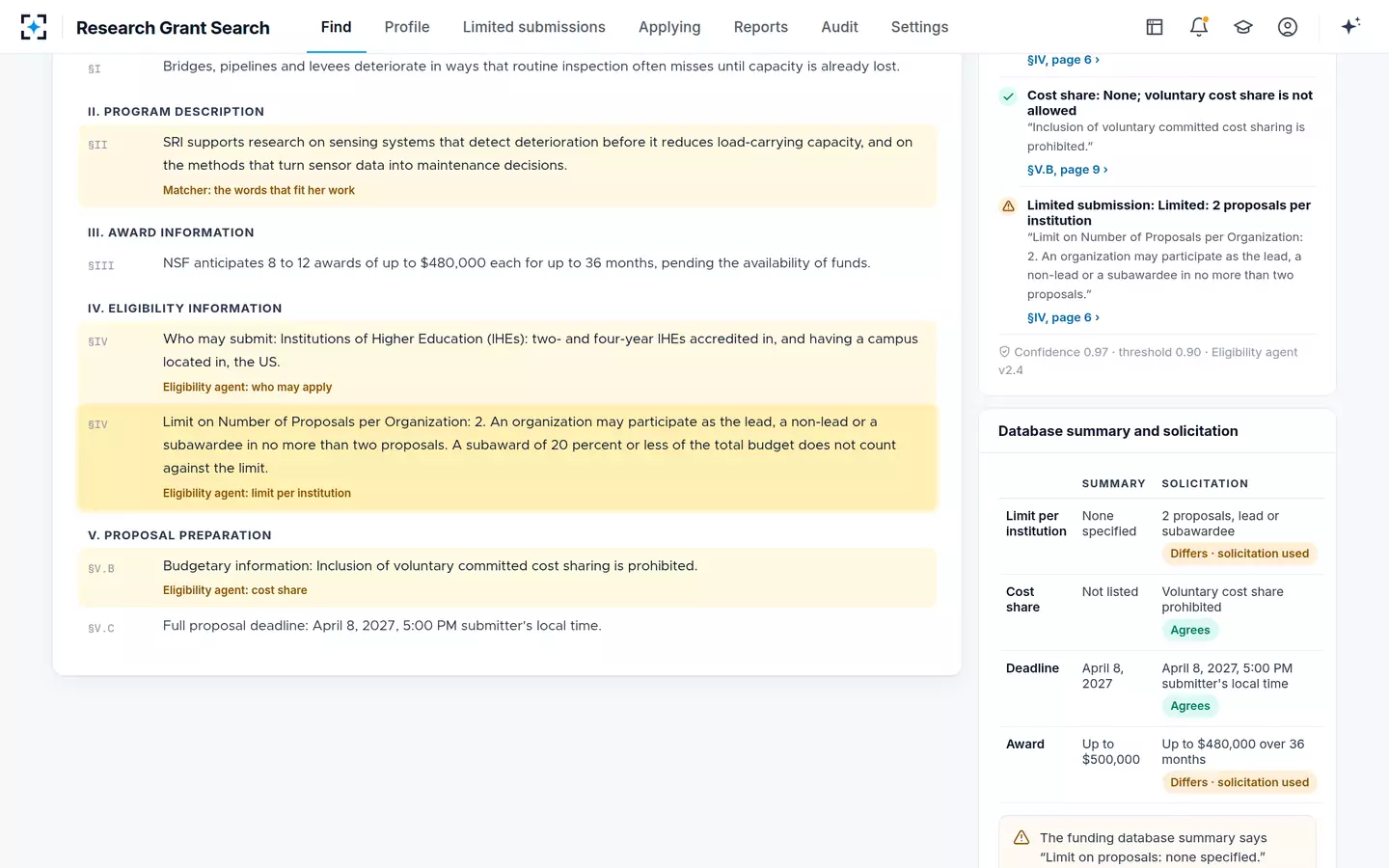The width and height of the screenshot is (1389, 868).
Task: Launch the sparkle AI assistant icon
Action: [1350, 26]
